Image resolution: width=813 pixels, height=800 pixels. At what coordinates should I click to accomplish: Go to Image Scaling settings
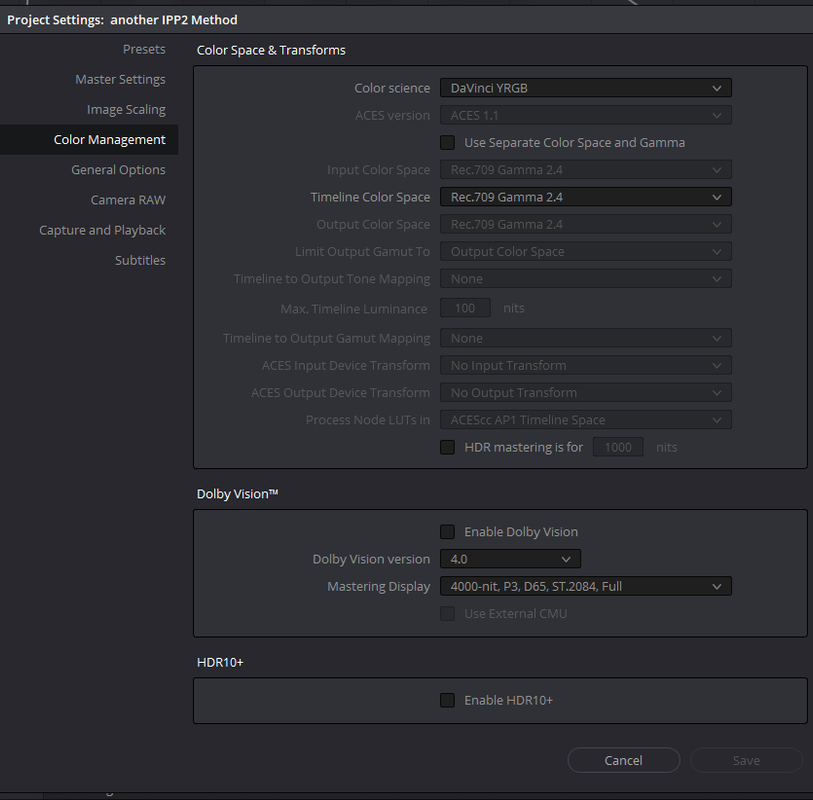(126, 109)
